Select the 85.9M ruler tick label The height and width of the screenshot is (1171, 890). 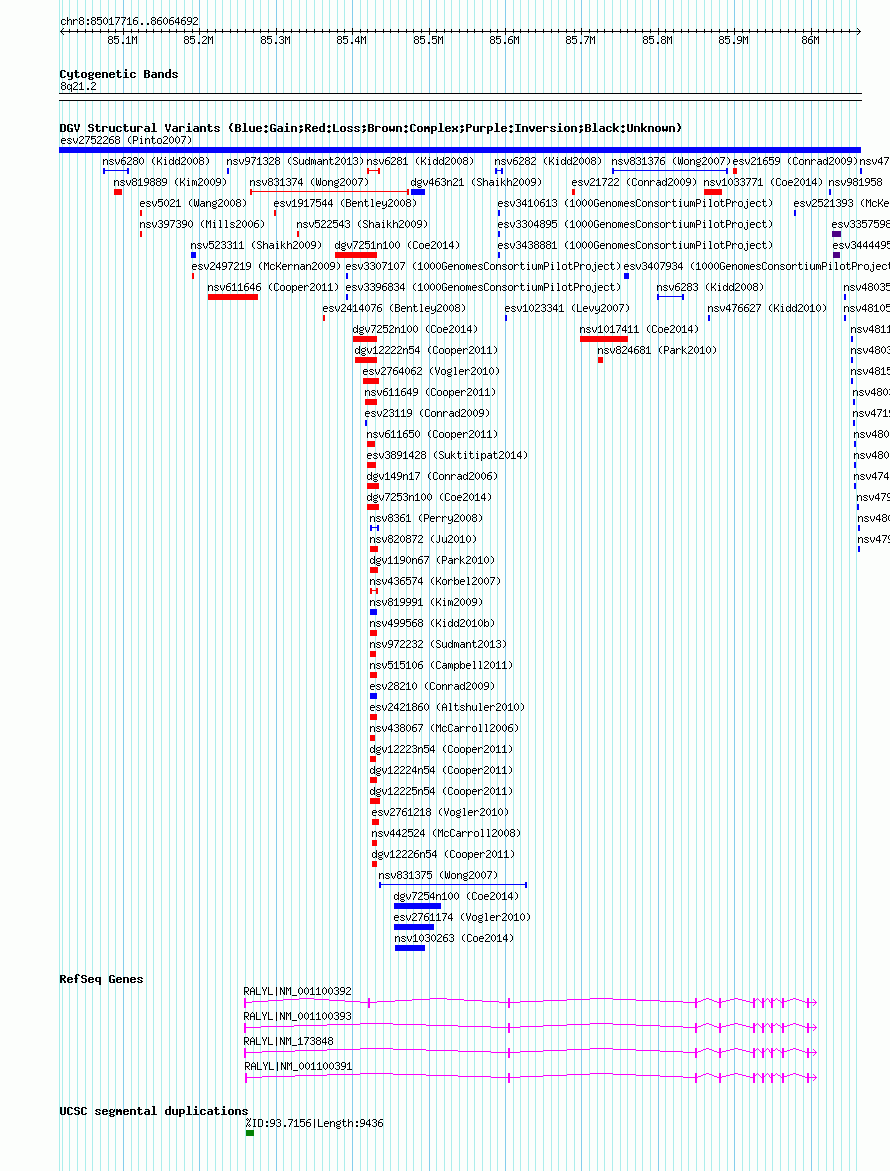click(734, 40)
